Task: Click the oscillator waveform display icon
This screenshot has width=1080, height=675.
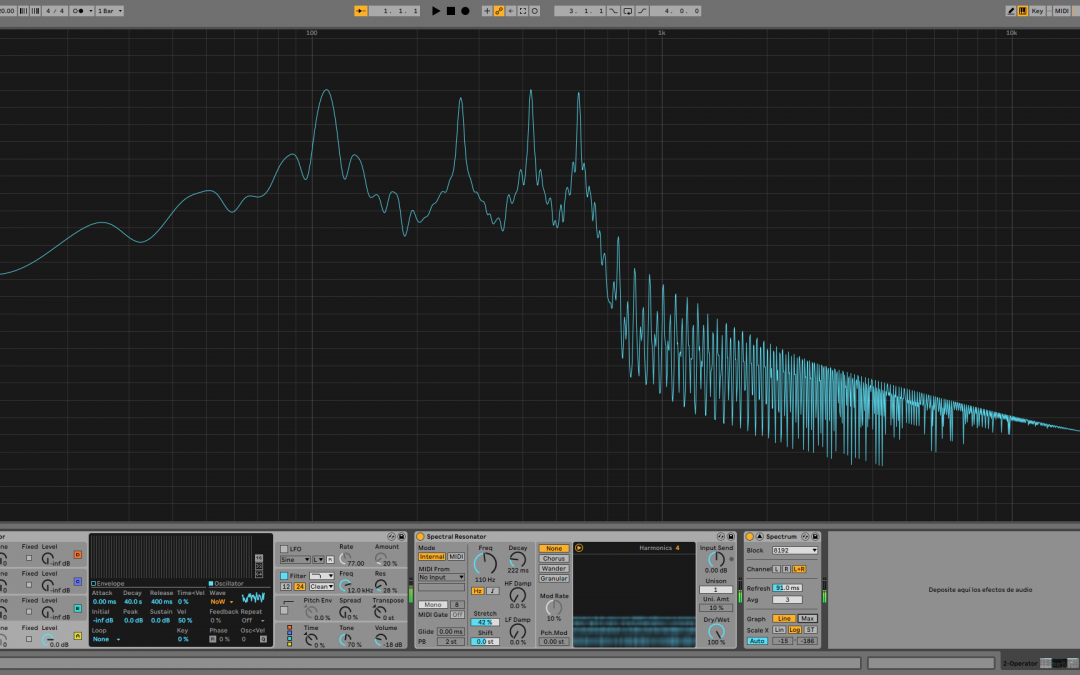Action: [x=253, y=598]
